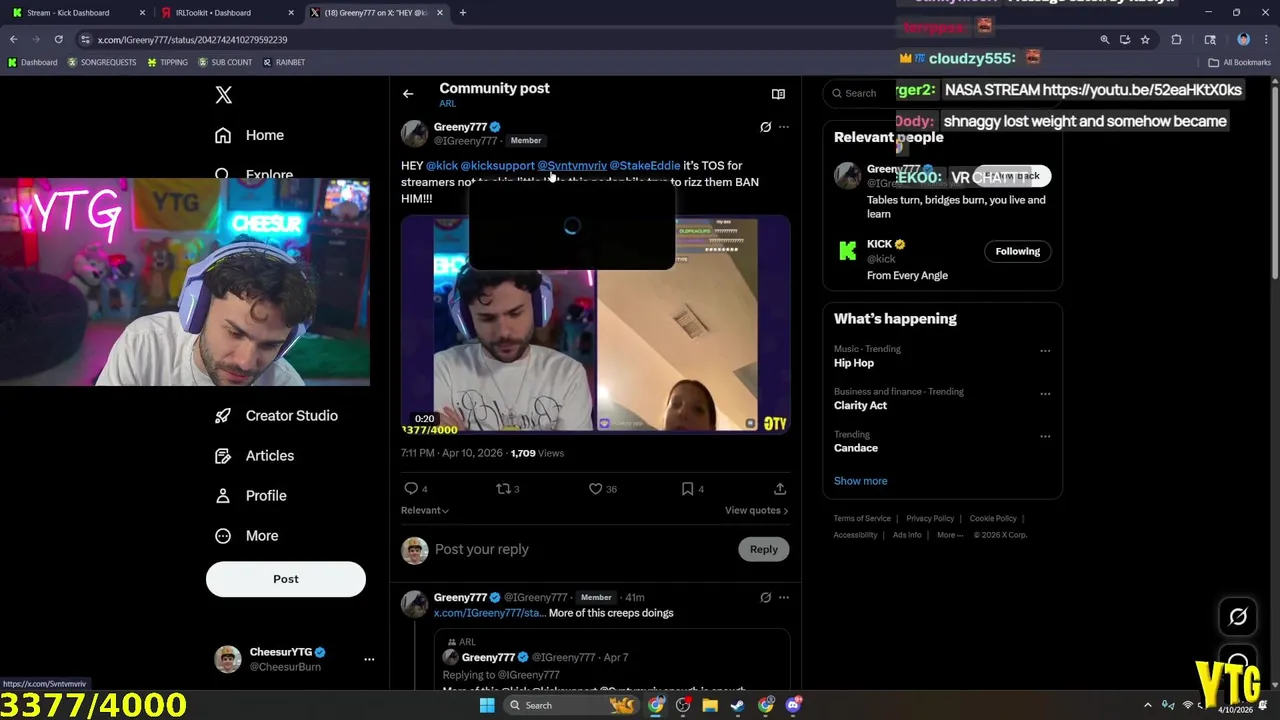Click Grok icon on the reply from 41m ago
This screenshot has width=1280, height=720.
[x=766, y=598]
